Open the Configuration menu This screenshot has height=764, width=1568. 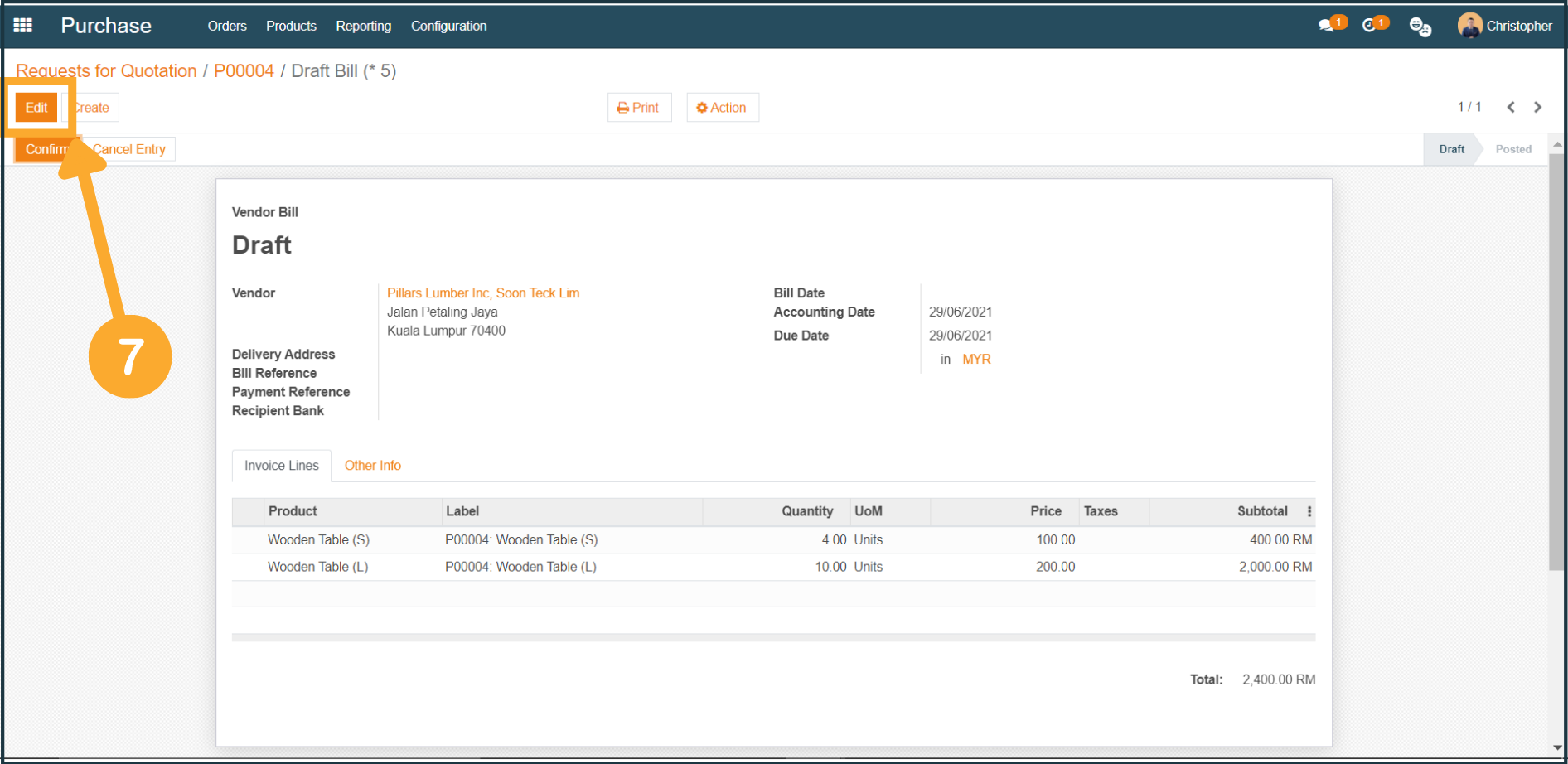pyautogui.click(x=448, y=26)
